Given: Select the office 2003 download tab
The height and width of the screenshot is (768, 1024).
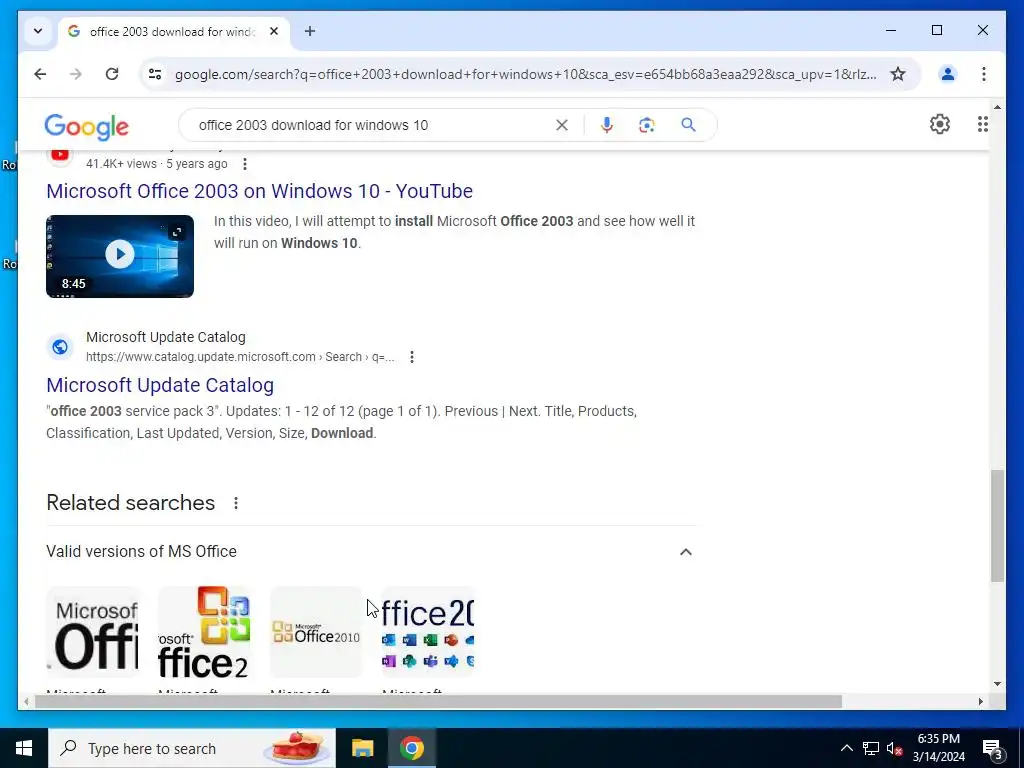Looking at the screenshot, I should [173, 31].
